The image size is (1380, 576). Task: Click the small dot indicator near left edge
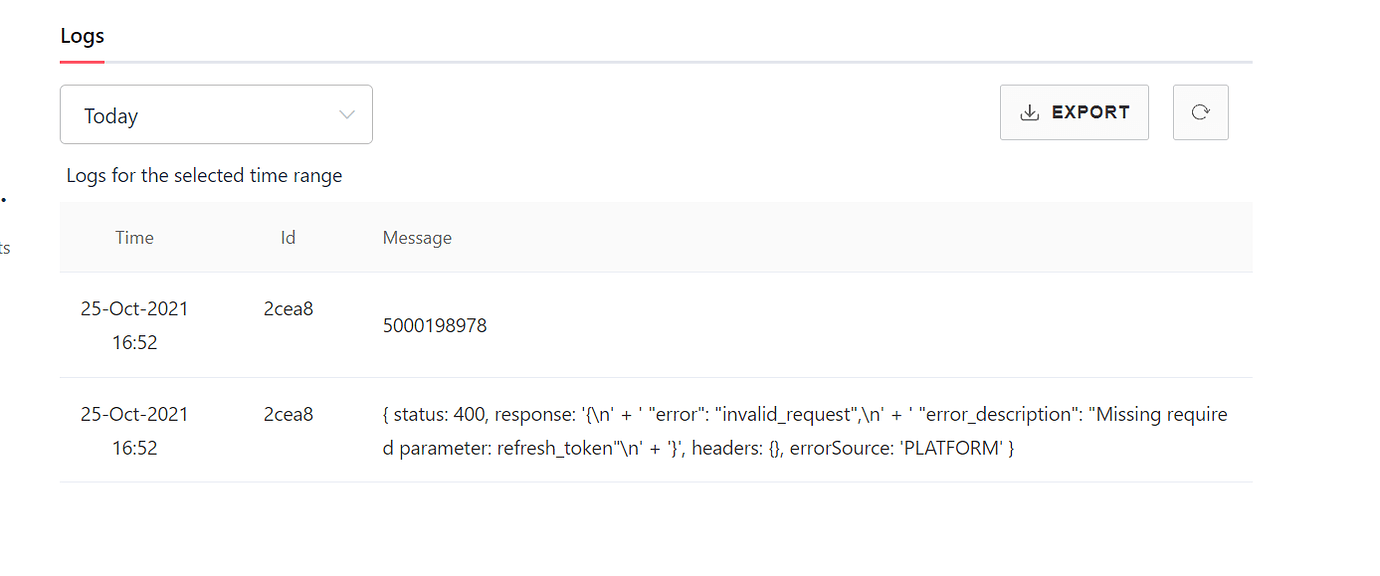point(4,200)
